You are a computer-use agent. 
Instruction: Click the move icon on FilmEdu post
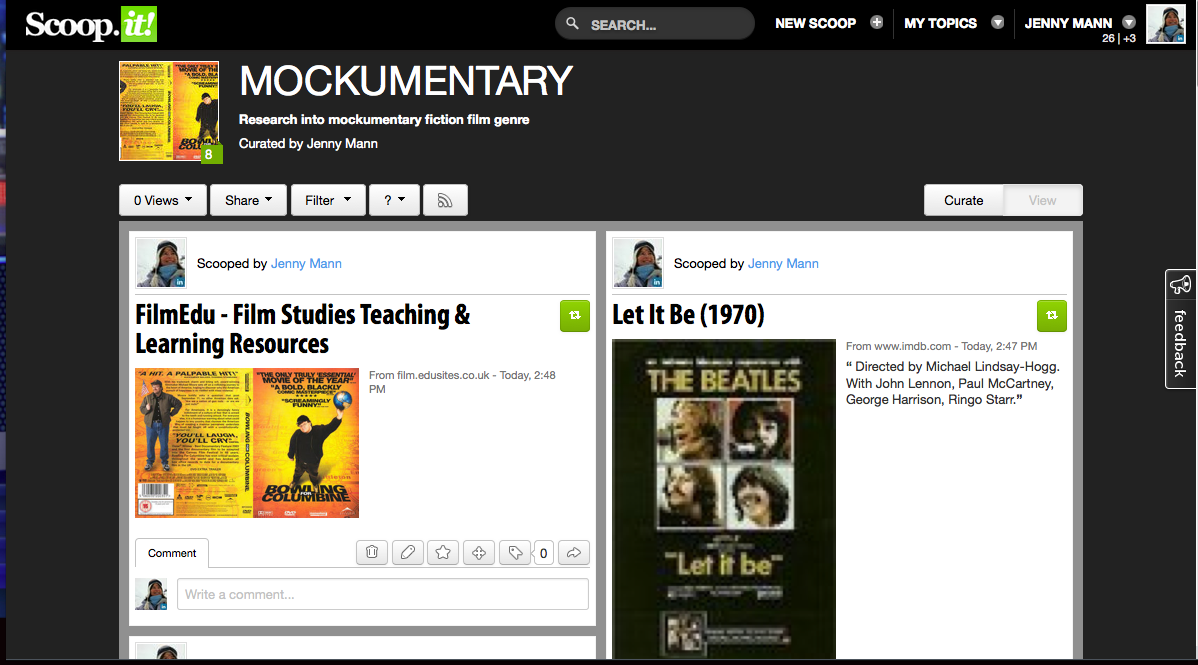tap(479, 552)
